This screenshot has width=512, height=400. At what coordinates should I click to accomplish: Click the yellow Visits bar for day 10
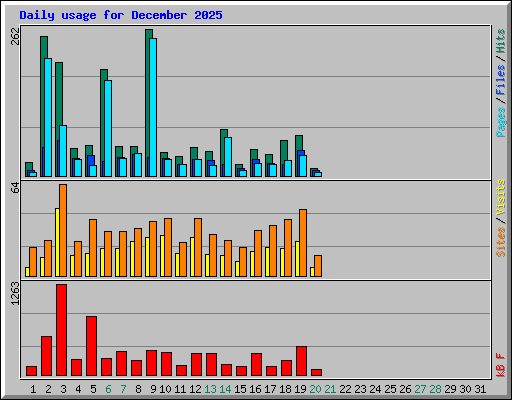point(162,256)
